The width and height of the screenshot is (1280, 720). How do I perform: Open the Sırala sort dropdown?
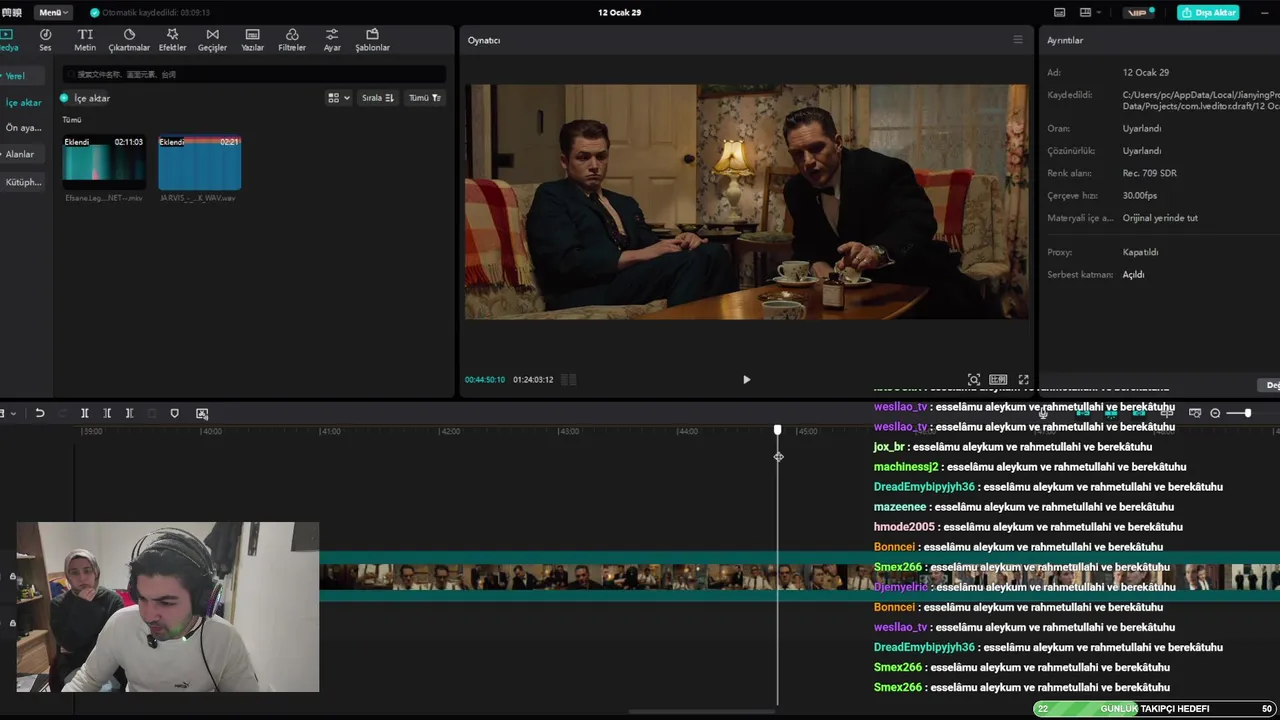pyautogui.click(x=378, y=98)
